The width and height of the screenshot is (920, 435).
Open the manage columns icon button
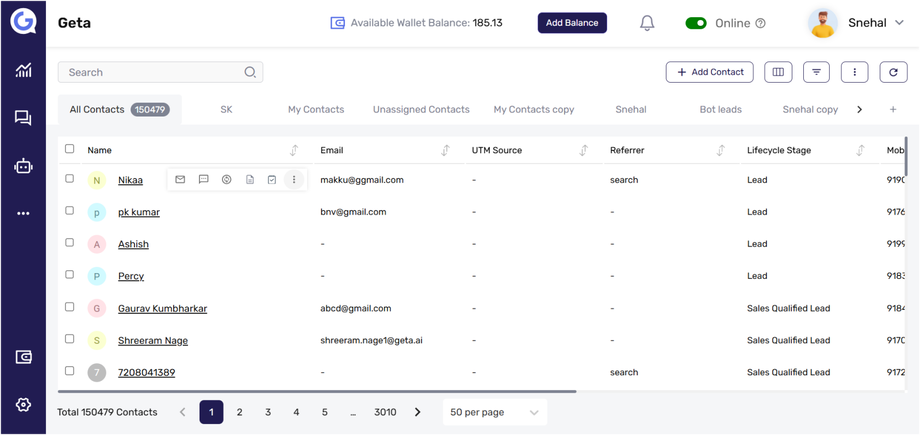click(778, 72)
